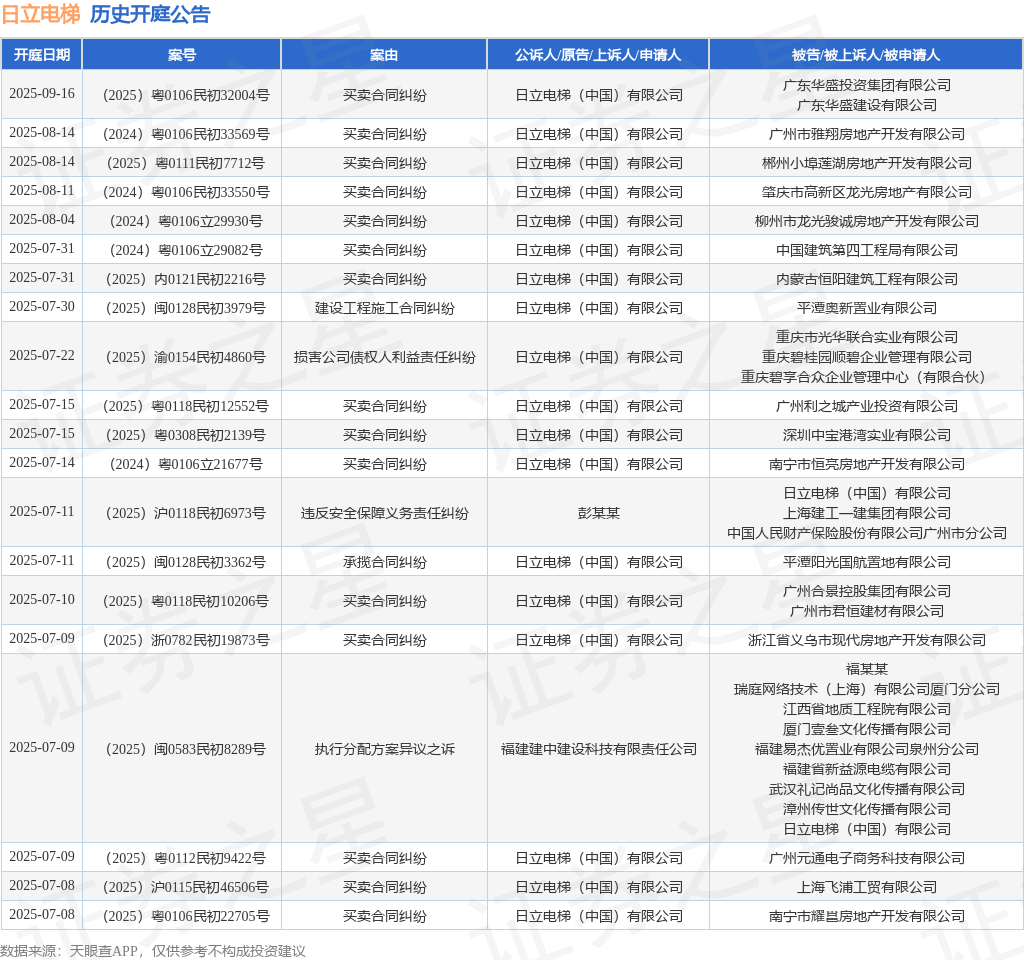Click defendant 中国建筑第四工程局有限公司
This screenshot has width=1024, height=960.
[867, 250]
